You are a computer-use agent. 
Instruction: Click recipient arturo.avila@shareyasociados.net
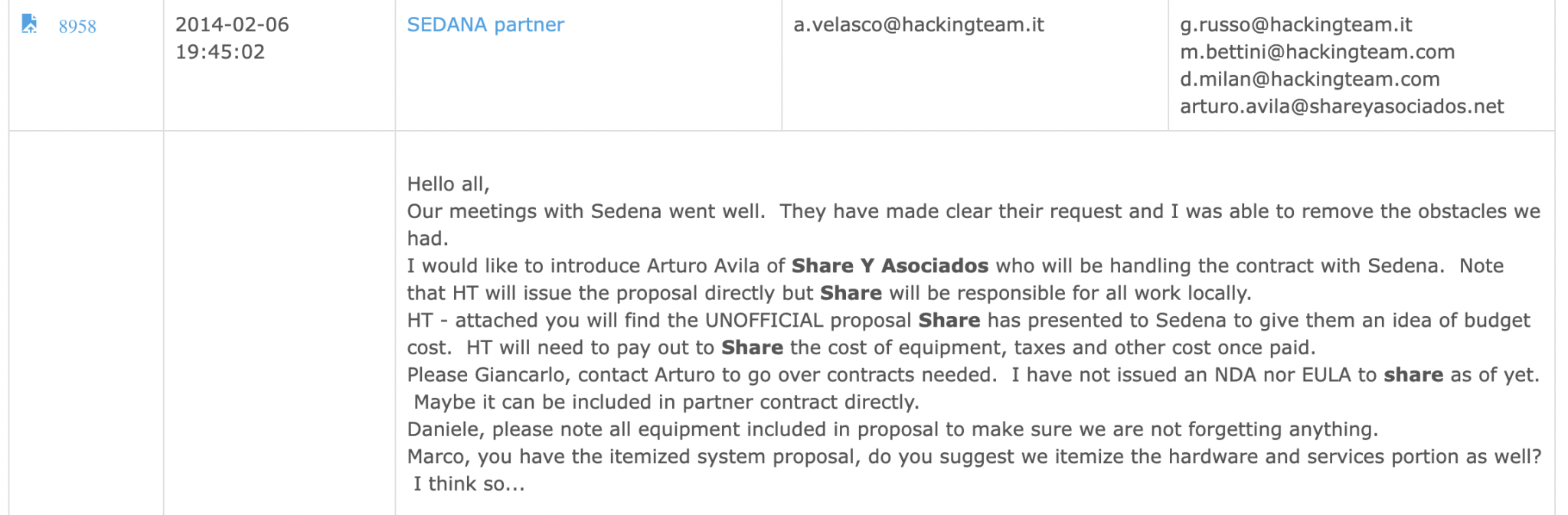pos(1341,106)
